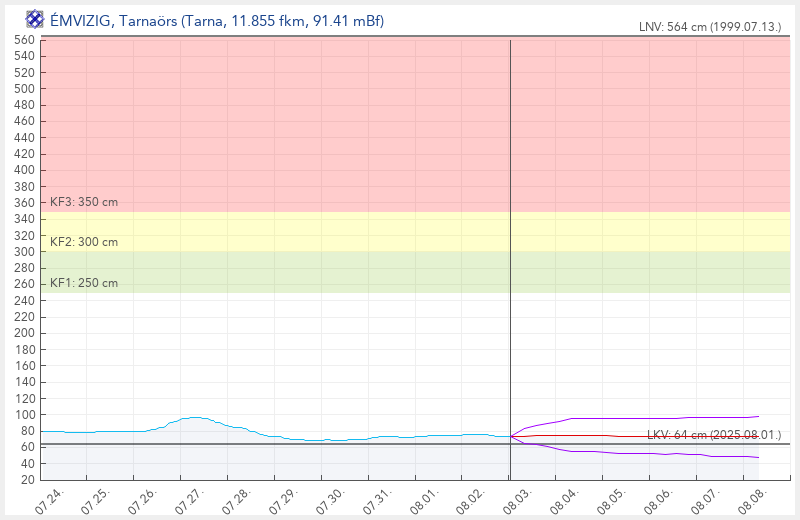
Task: Click the 08.01. date axis label
Action: tap(425, 501)
